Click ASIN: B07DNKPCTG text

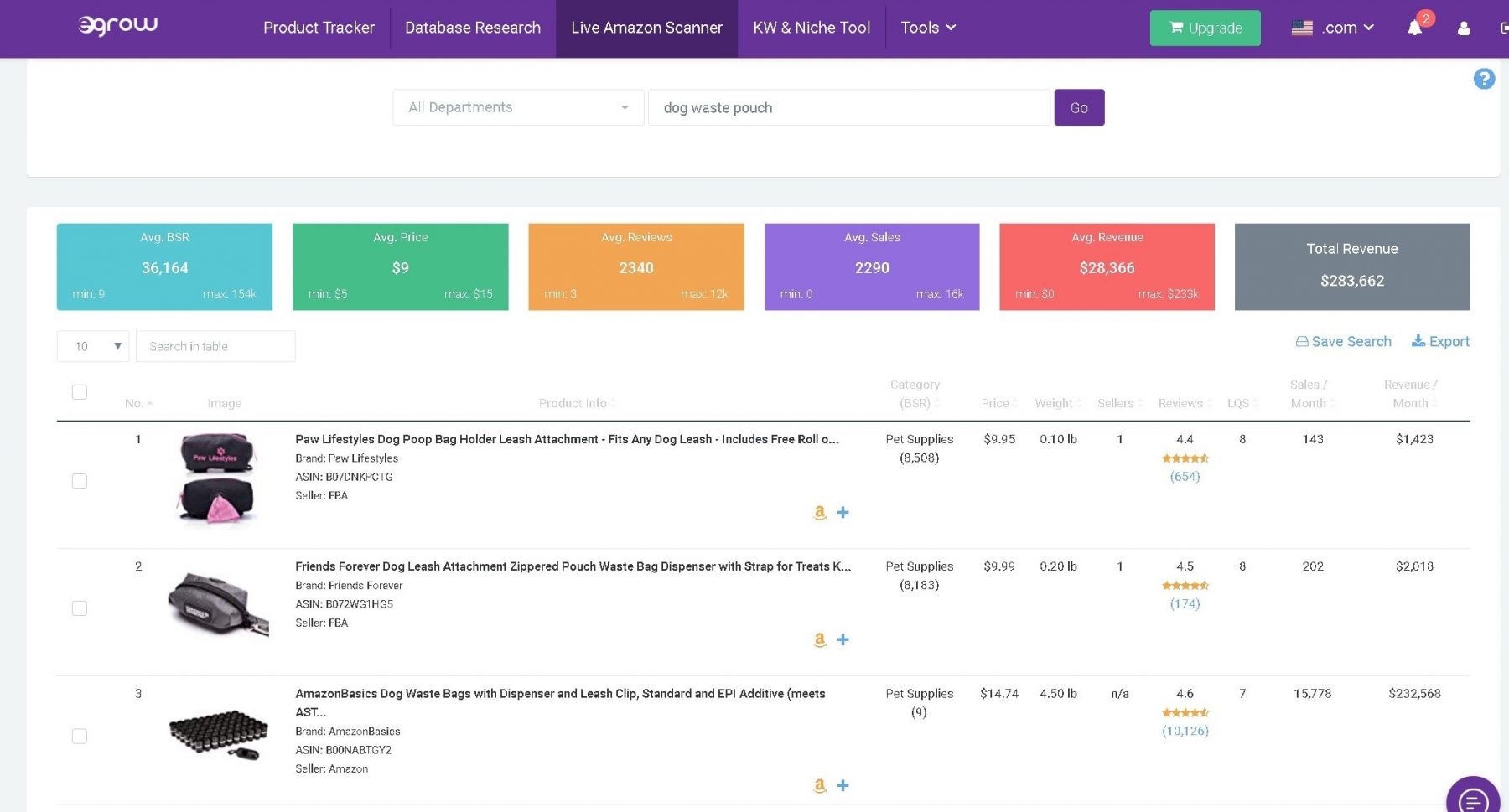[344, 477]
